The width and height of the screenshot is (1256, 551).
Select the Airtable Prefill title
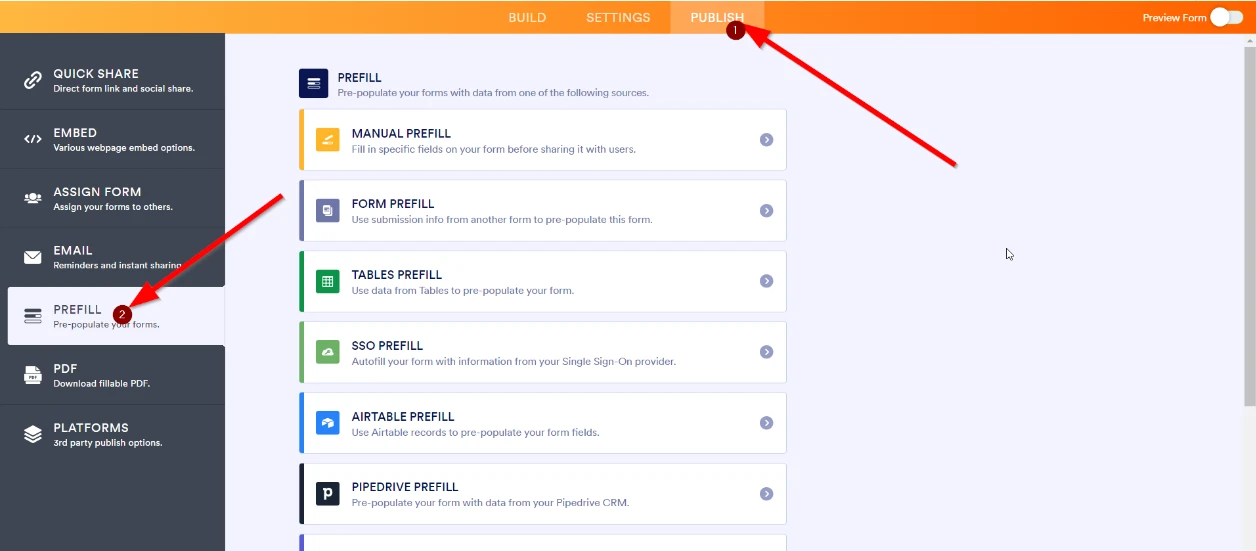pyautogui.click(x=403, y=417)
